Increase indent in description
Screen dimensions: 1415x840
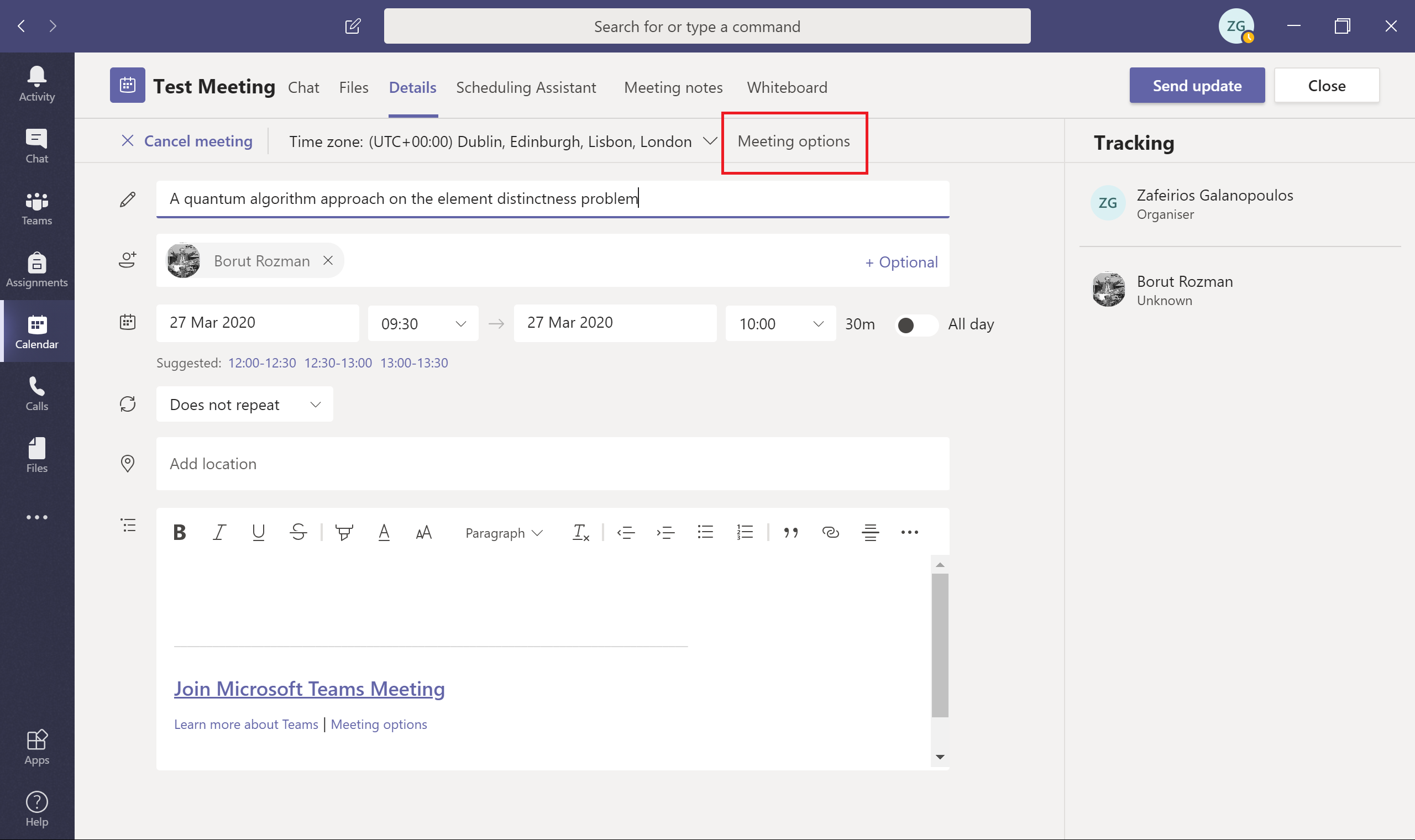pyautogui.click(x=665, y=533)
